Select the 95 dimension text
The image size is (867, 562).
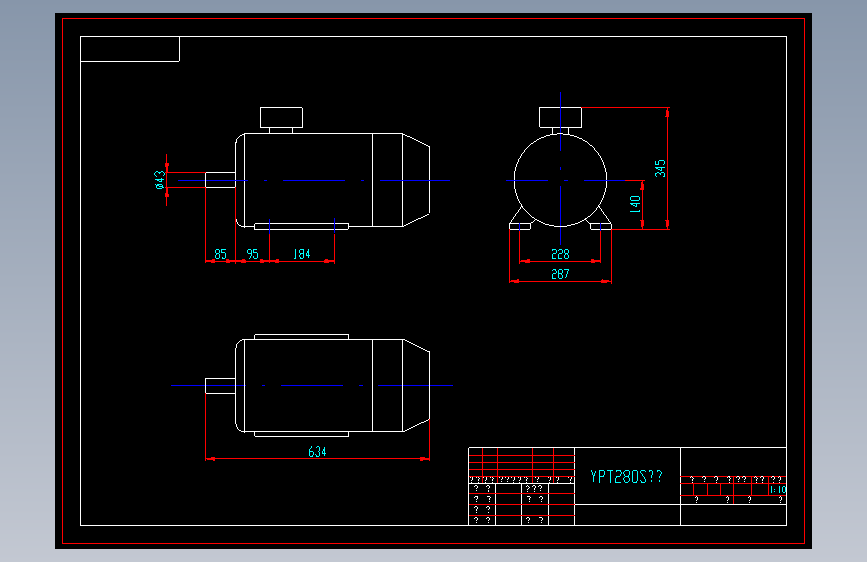252,254
